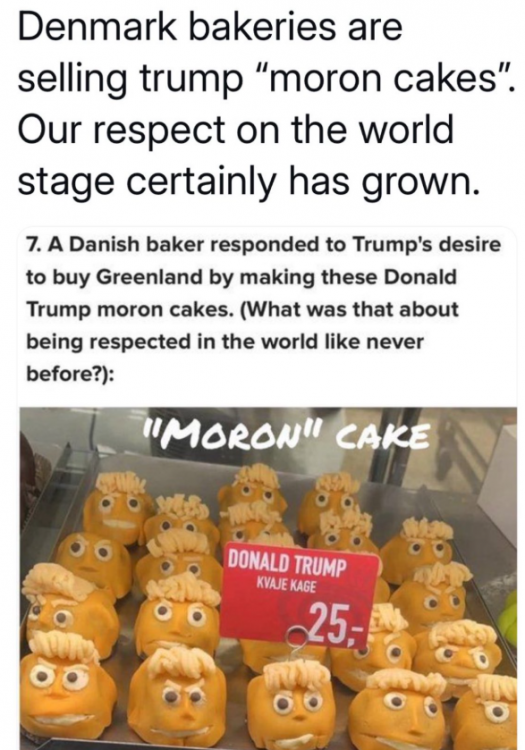Image resolution: width=525 pixels, height=750 pixels.
Task: Click the "Denmark bakeries are" tweet text
Action: [x=210, y=28]
